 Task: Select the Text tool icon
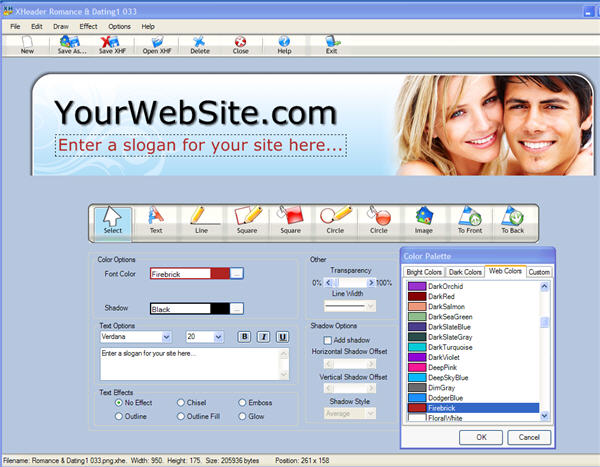tap(155, 219)
